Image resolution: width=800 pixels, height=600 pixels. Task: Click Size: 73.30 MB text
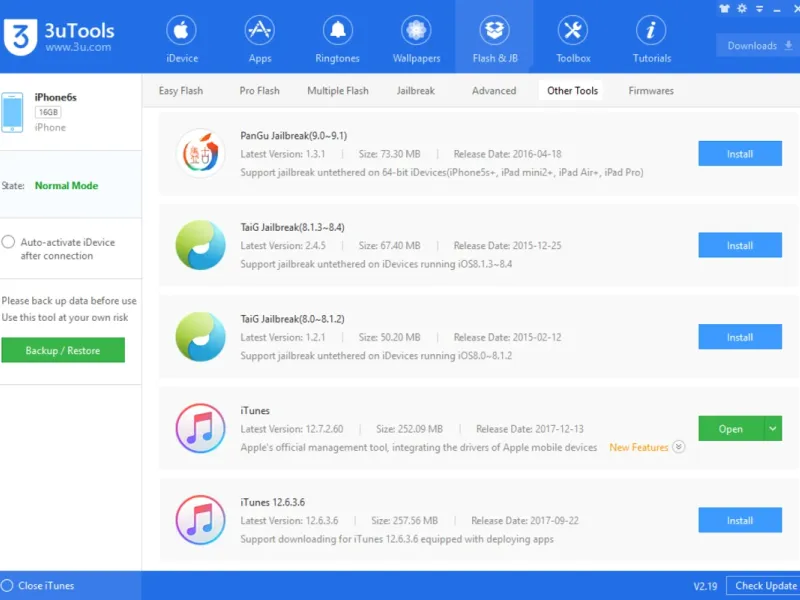click(389, 154)
